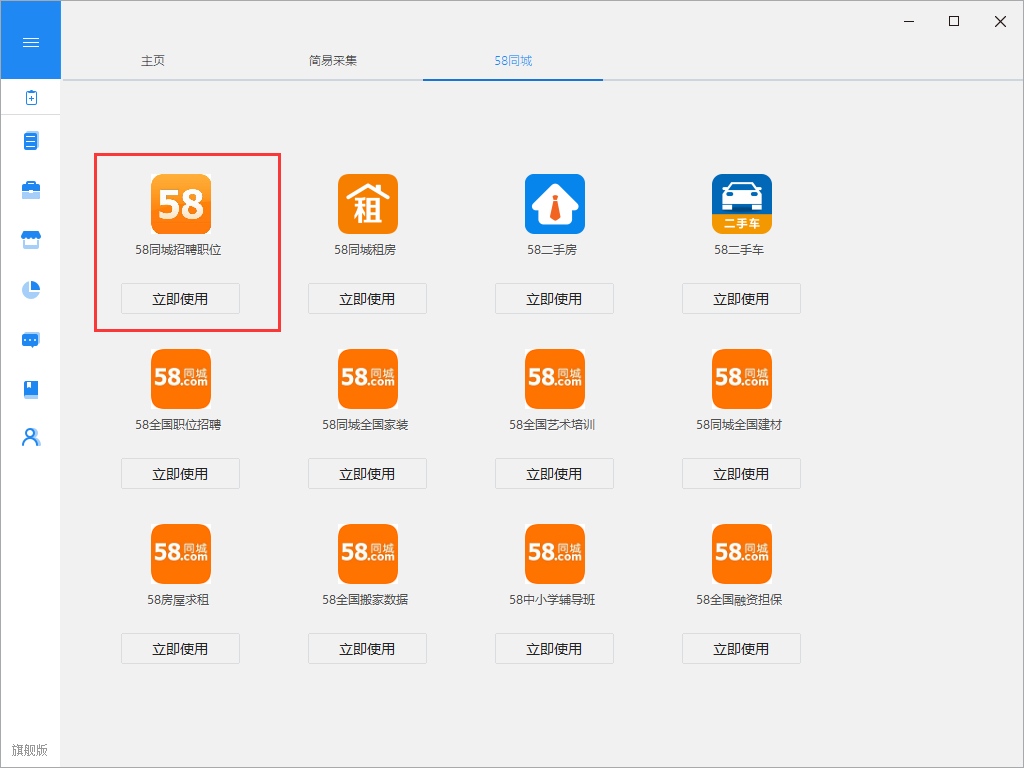
Task: Click the new task clipboard-plus icon
Action: pyautogui.click(x=31, y=97)
